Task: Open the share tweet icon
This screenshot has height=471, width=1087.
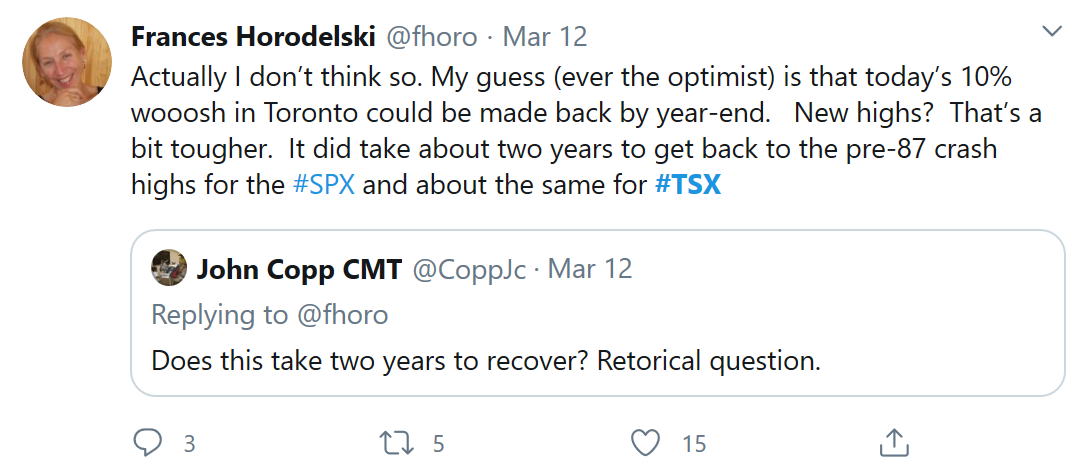Action: click(x=893, y=442)
